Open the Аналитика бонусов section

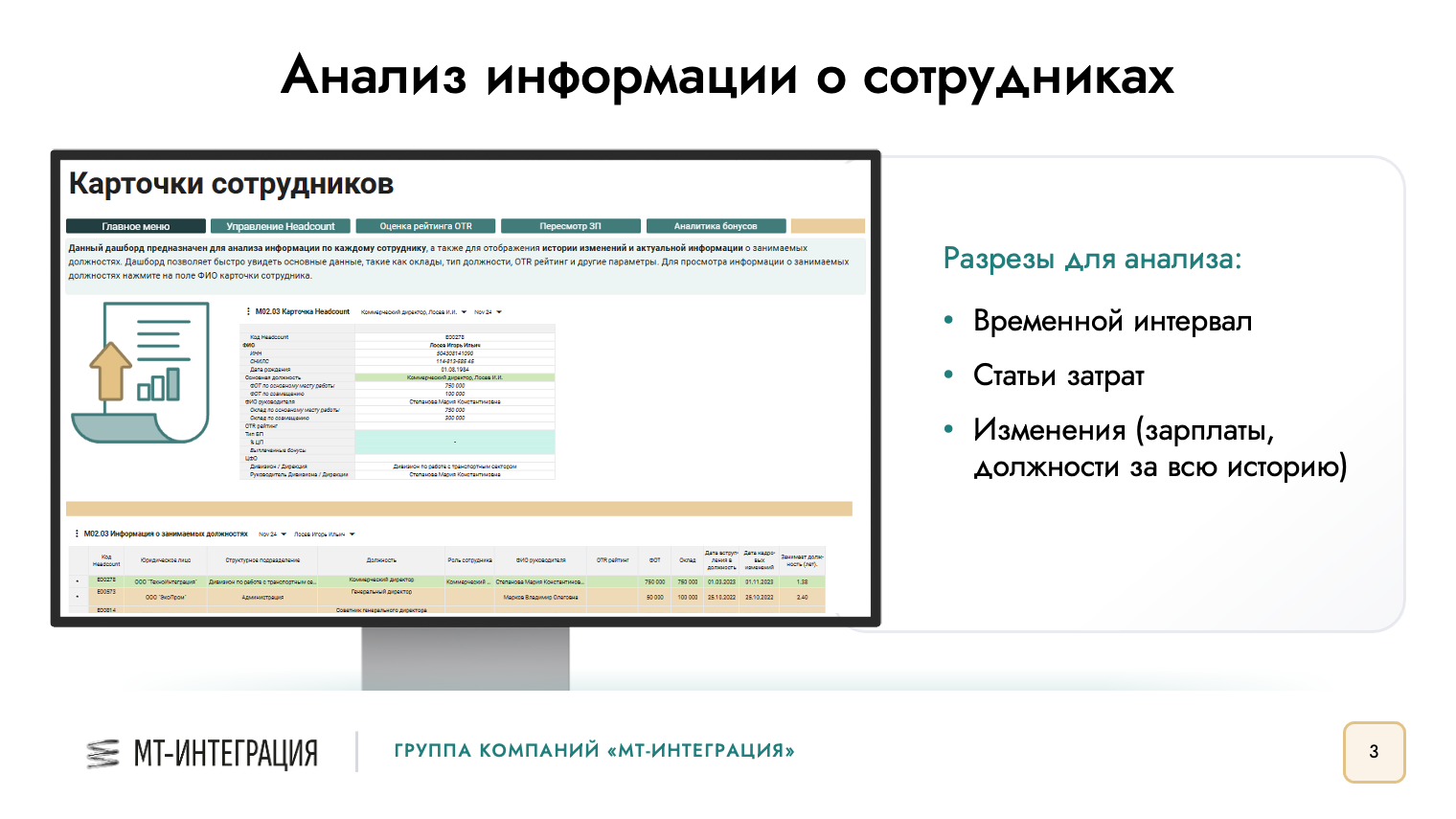[716, 226]
